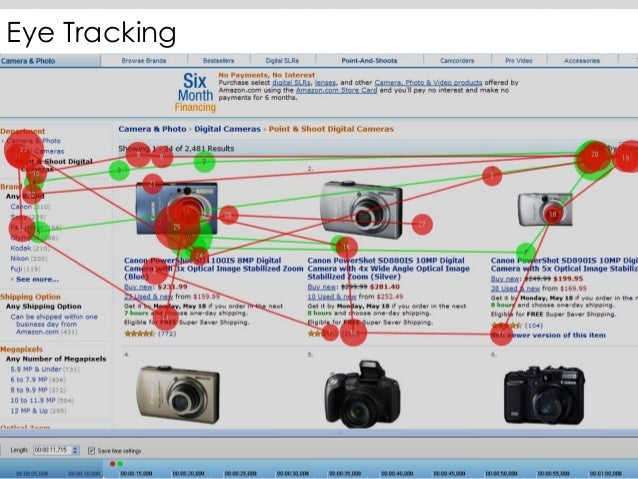Image resolution: width=638 pixels, height=479 pixels.
Task: Click 'Get newer version of this item'
Action: click(x=548, y=335)
